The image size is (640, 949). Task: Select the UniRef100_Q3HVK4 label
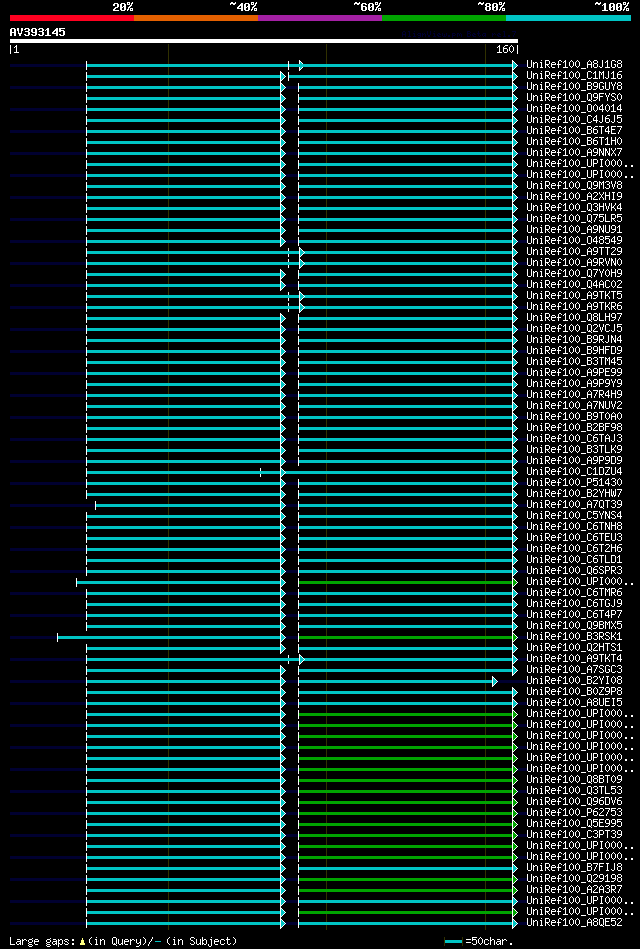point(574,208)
